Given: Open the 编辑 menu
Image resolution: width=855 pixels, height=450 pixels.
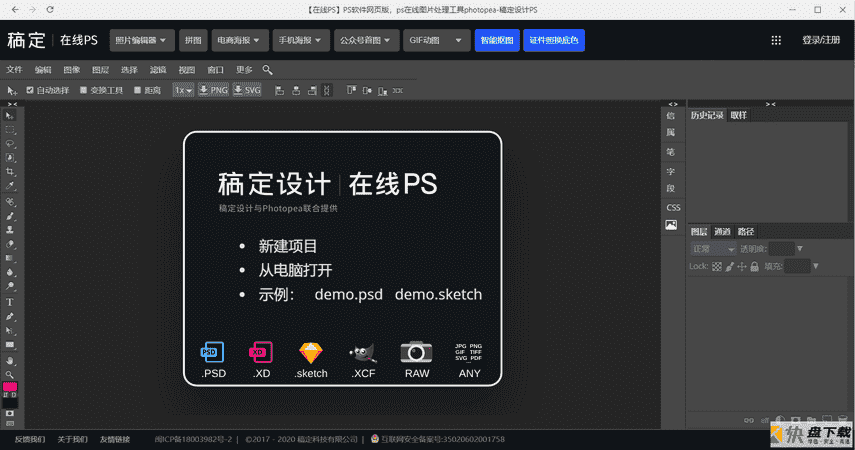Looking at the screenshot, I should [43, 70].
